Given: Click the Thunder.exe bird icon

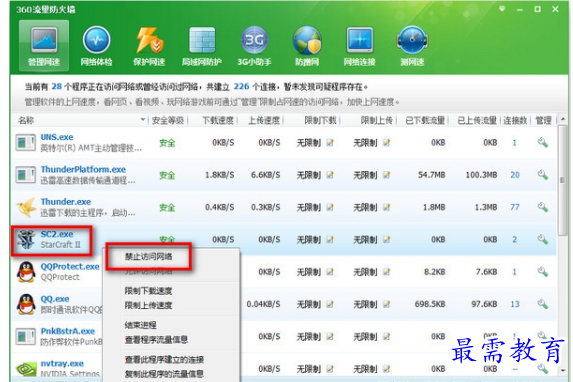Looking at the screenshot, I should tap(26, 207).
